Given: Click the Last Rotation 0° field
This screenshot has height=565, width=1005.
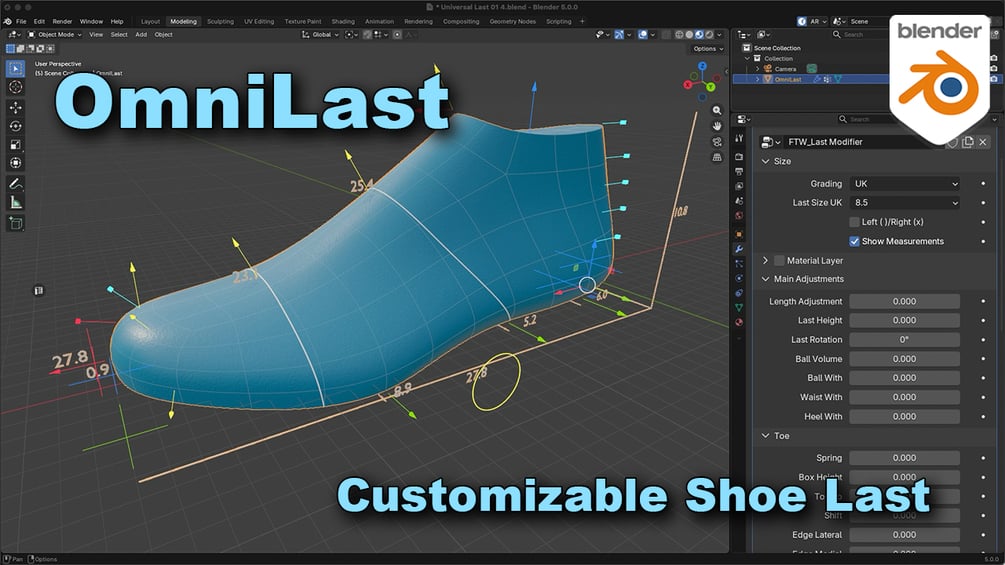Looking at the screenshot, I should (904, 340).
